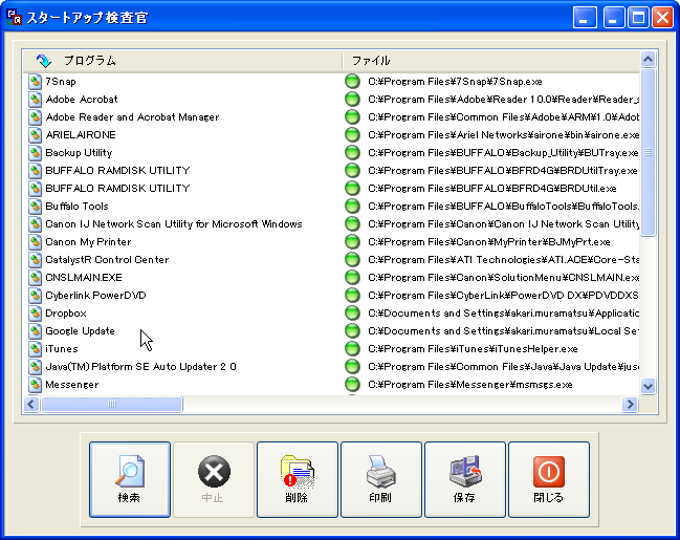Click the 閉じる (Close) button
This screenshot has height=540, width=680.
(549, 479)
